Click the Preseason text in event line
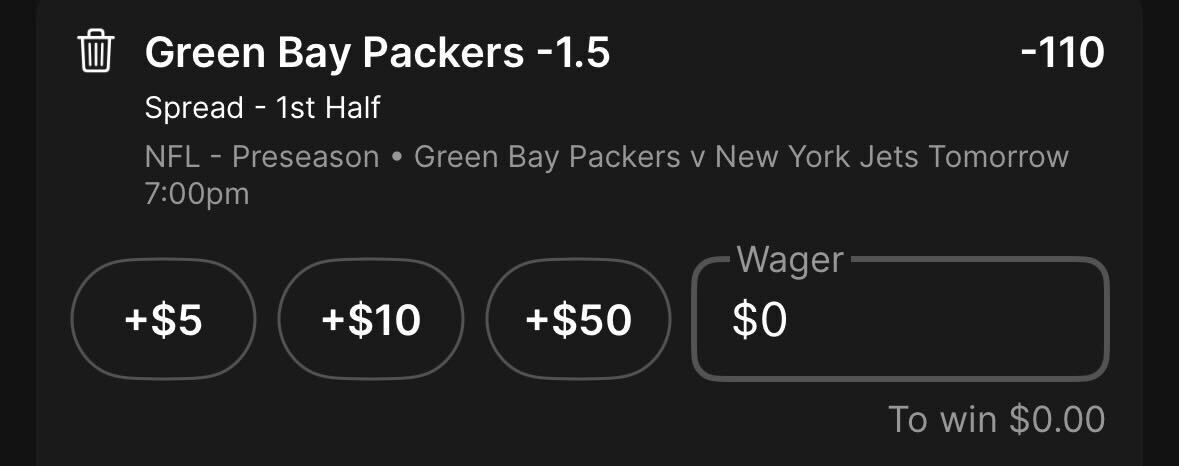Viewport: 1179px width, 466px height. 306,158
